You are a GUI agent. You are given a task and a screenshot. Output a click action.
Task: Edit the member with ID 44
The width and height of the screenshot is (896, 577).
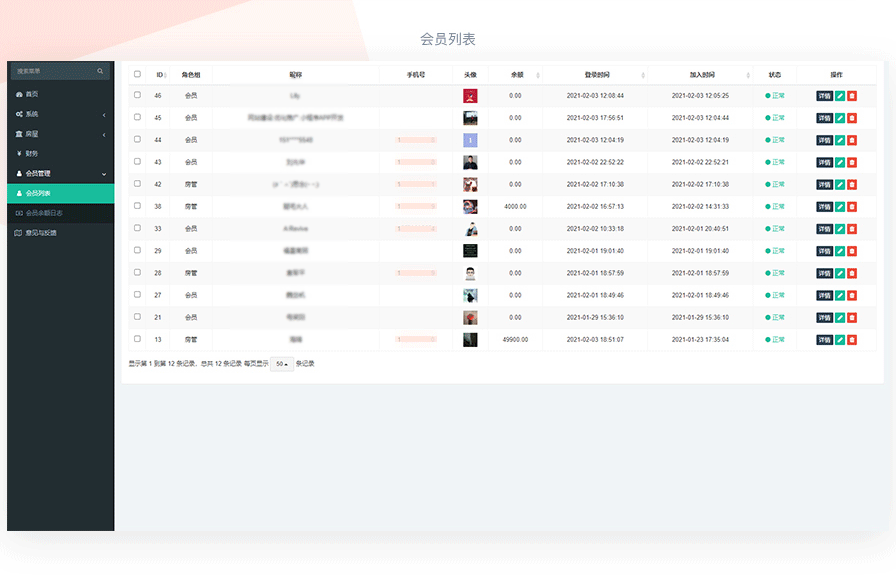[x=840, y=141]
